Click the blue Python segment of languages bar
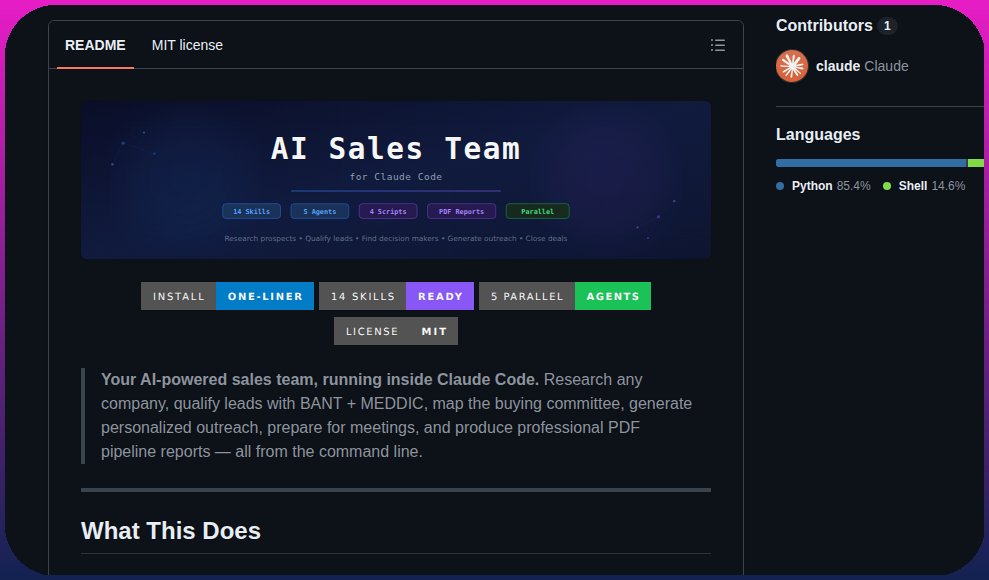The image size is (989, 580). click(871, 163)
